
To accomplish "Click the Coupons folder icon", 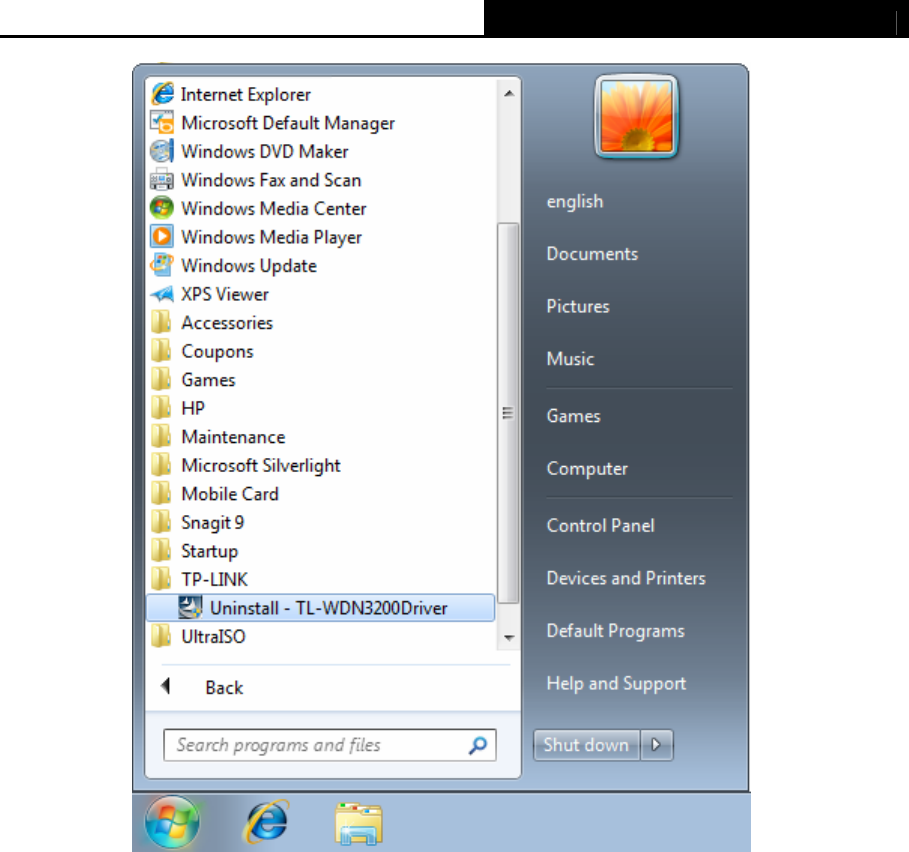I will 161,351.
